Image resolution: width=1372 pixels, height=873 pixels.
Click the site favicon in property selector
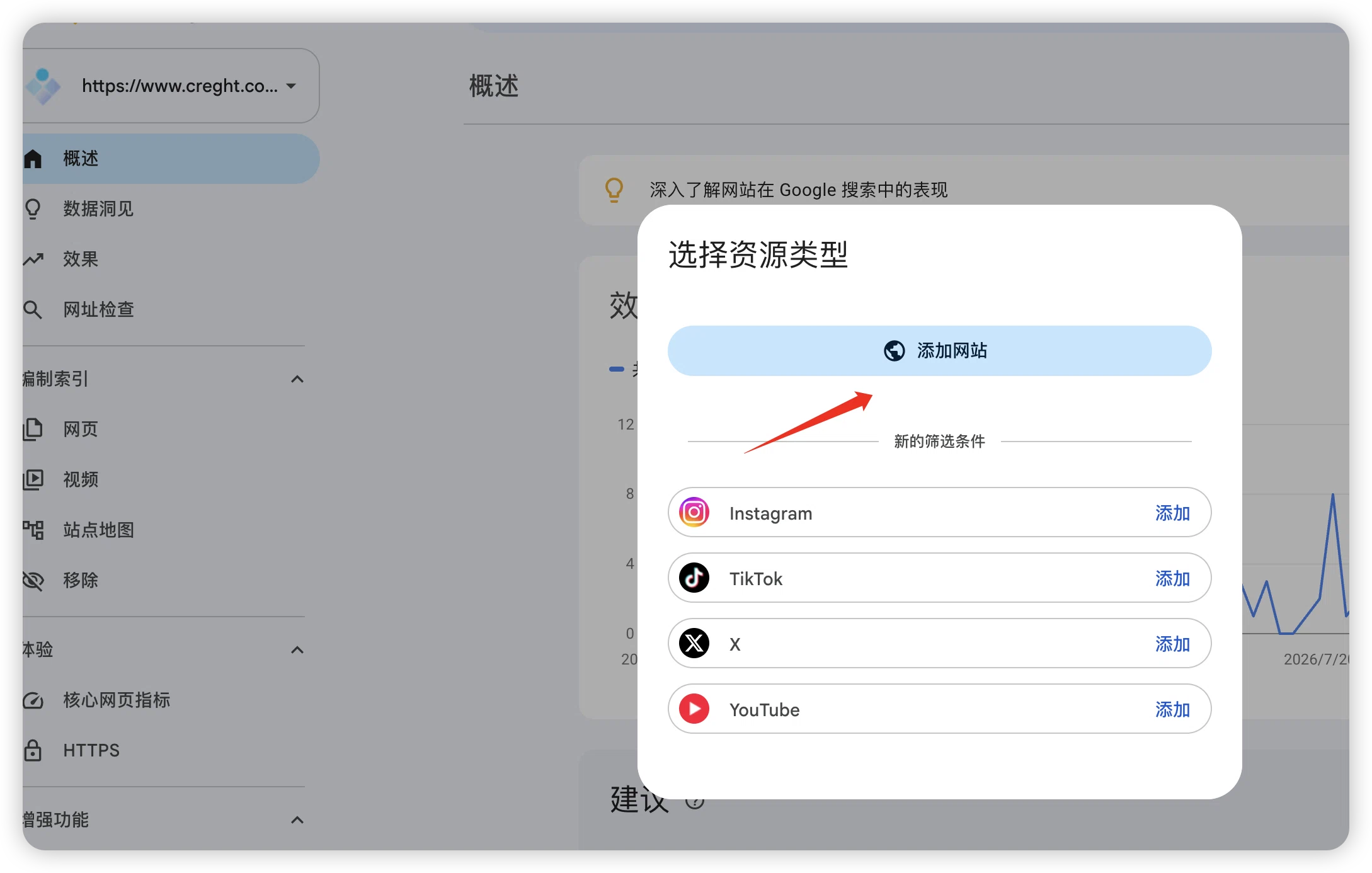tap(43, 86)
